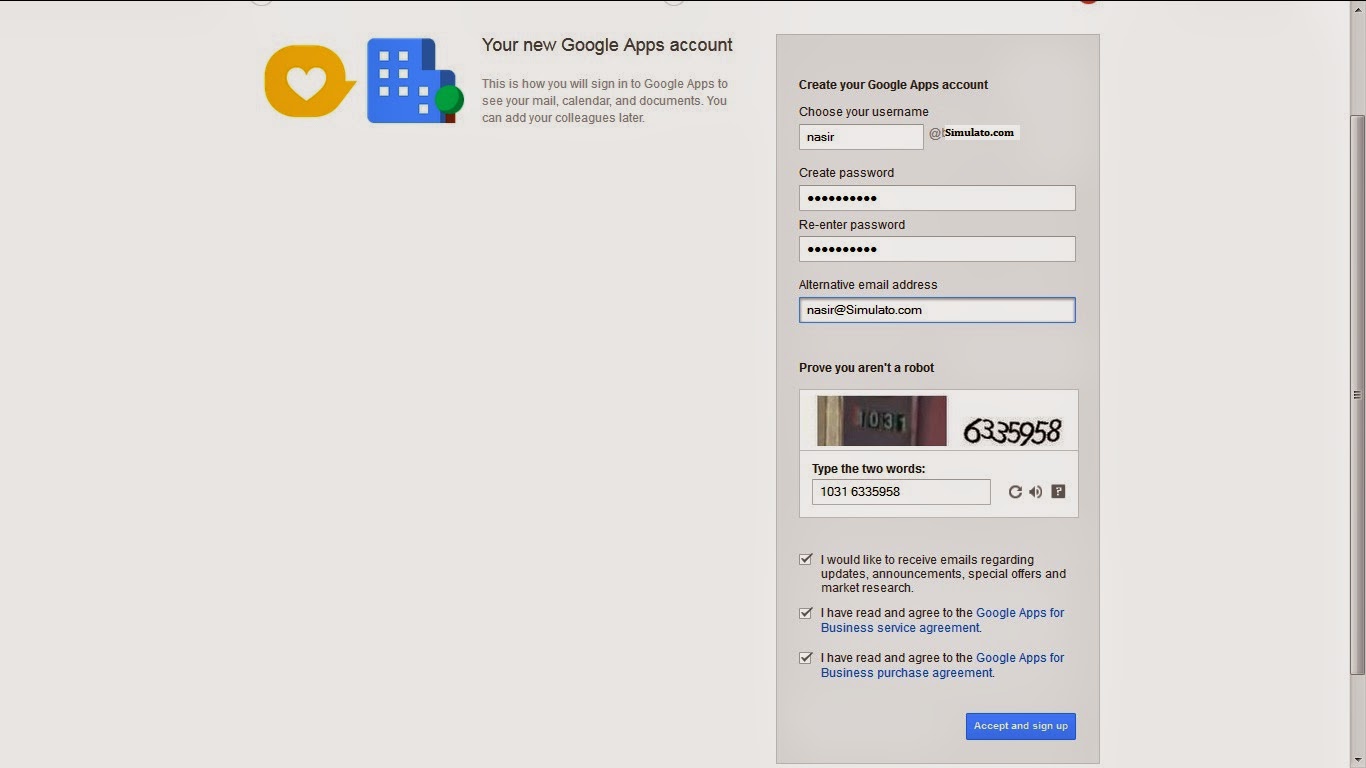
Task: Select the Alternative email address field
Action: (x=937, y=310)
